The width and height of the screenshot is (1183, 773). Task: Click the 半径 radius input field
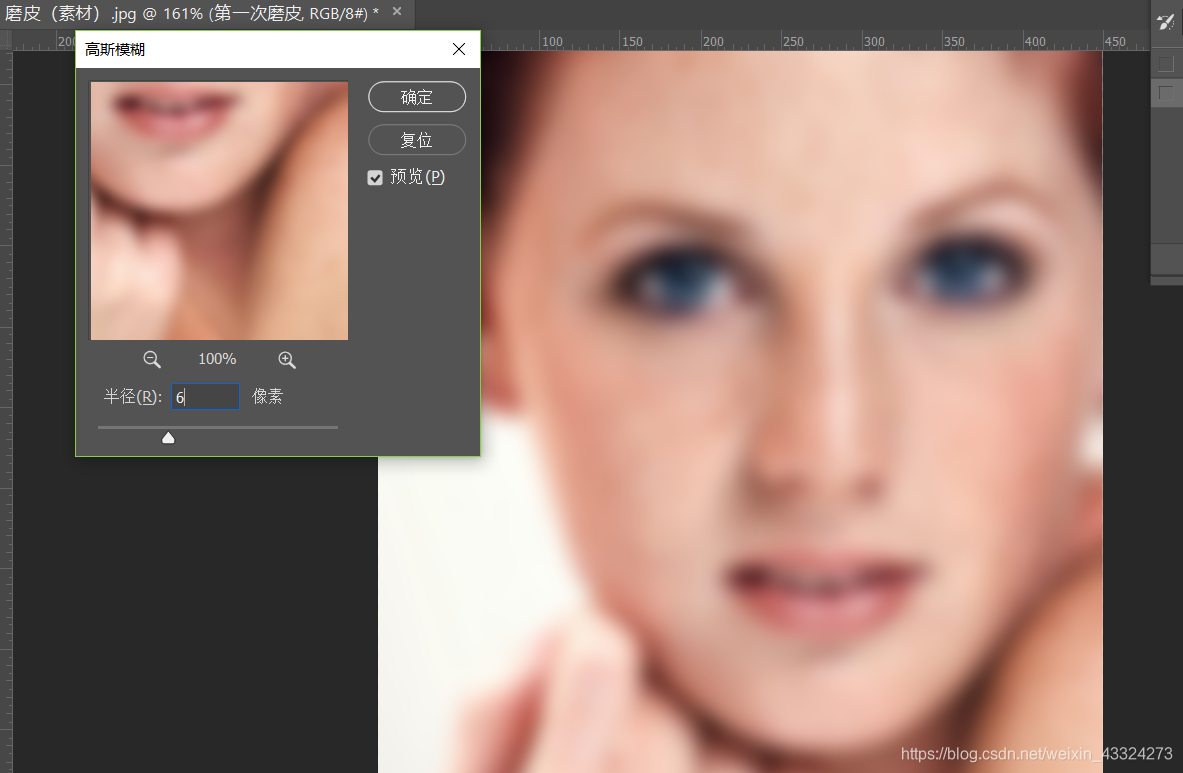[205, 397]
